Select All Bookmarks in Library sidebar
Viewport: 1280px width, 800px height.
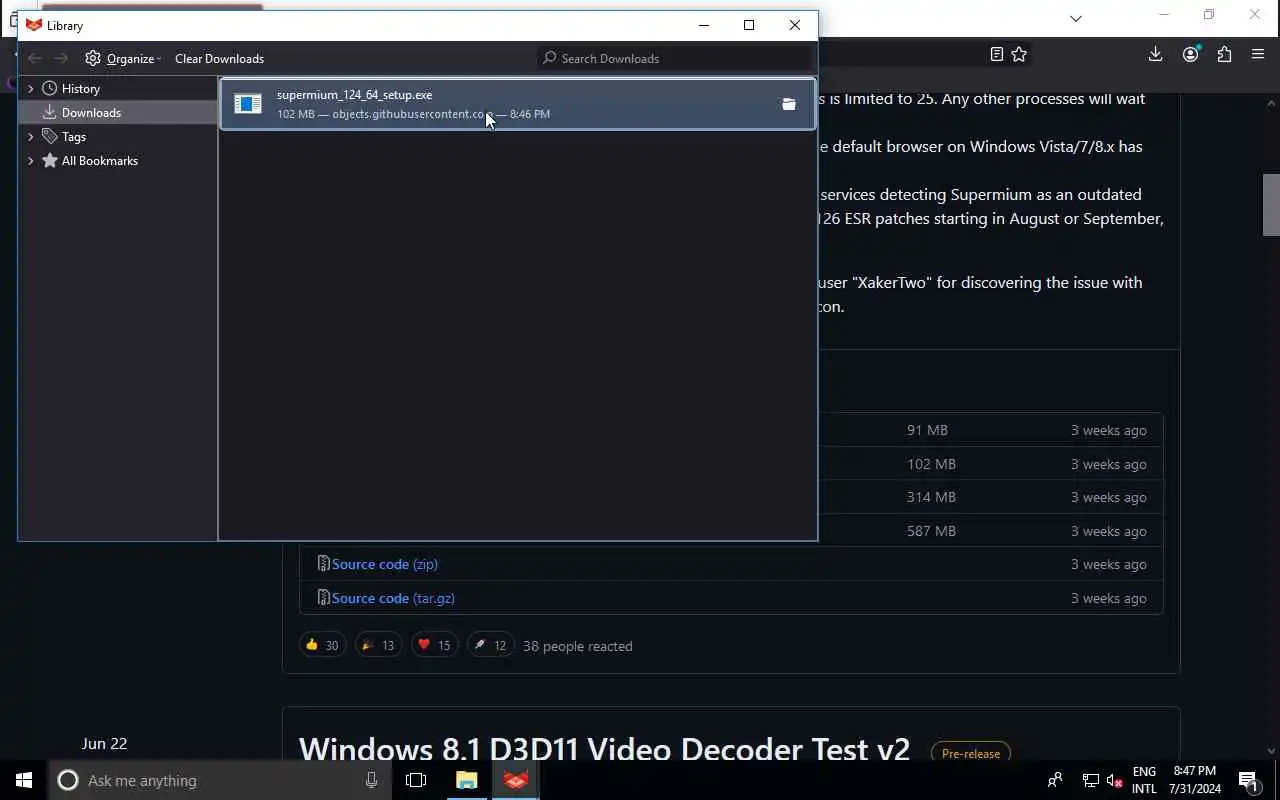(99, 161)
